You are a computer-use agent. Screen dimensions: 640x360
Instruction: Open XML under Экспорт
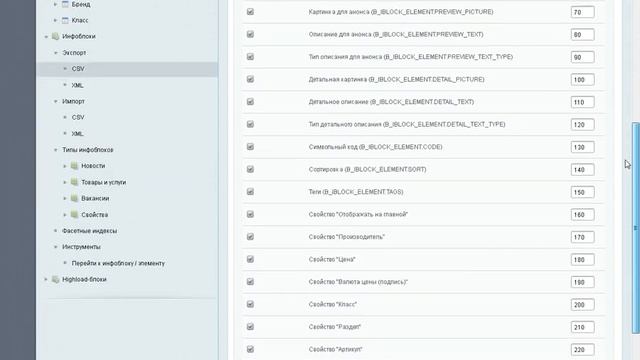pyautogui.click(x=78, y=85)
